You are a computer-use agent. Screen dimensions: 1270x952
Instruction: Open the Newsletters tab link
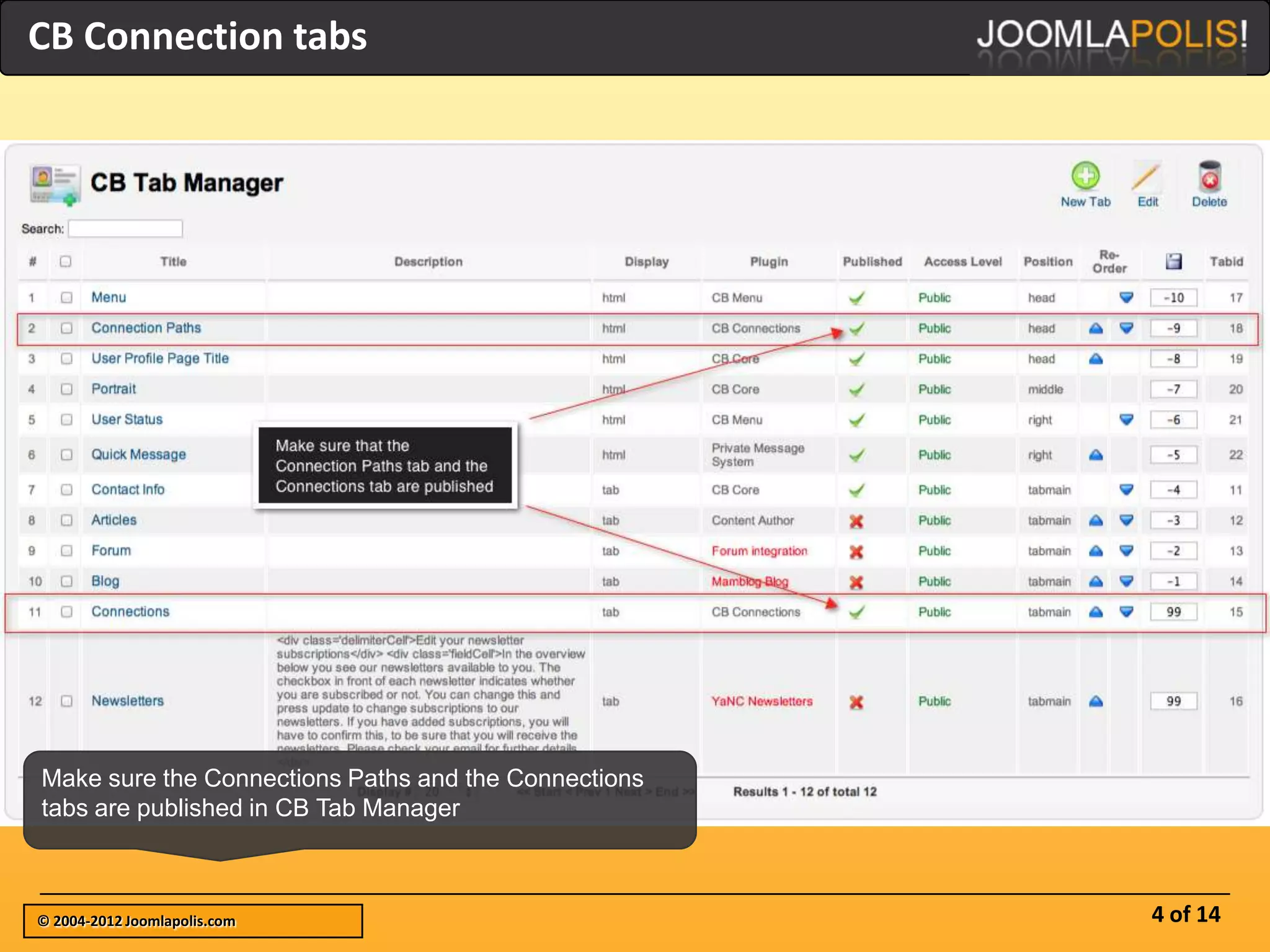128,700
